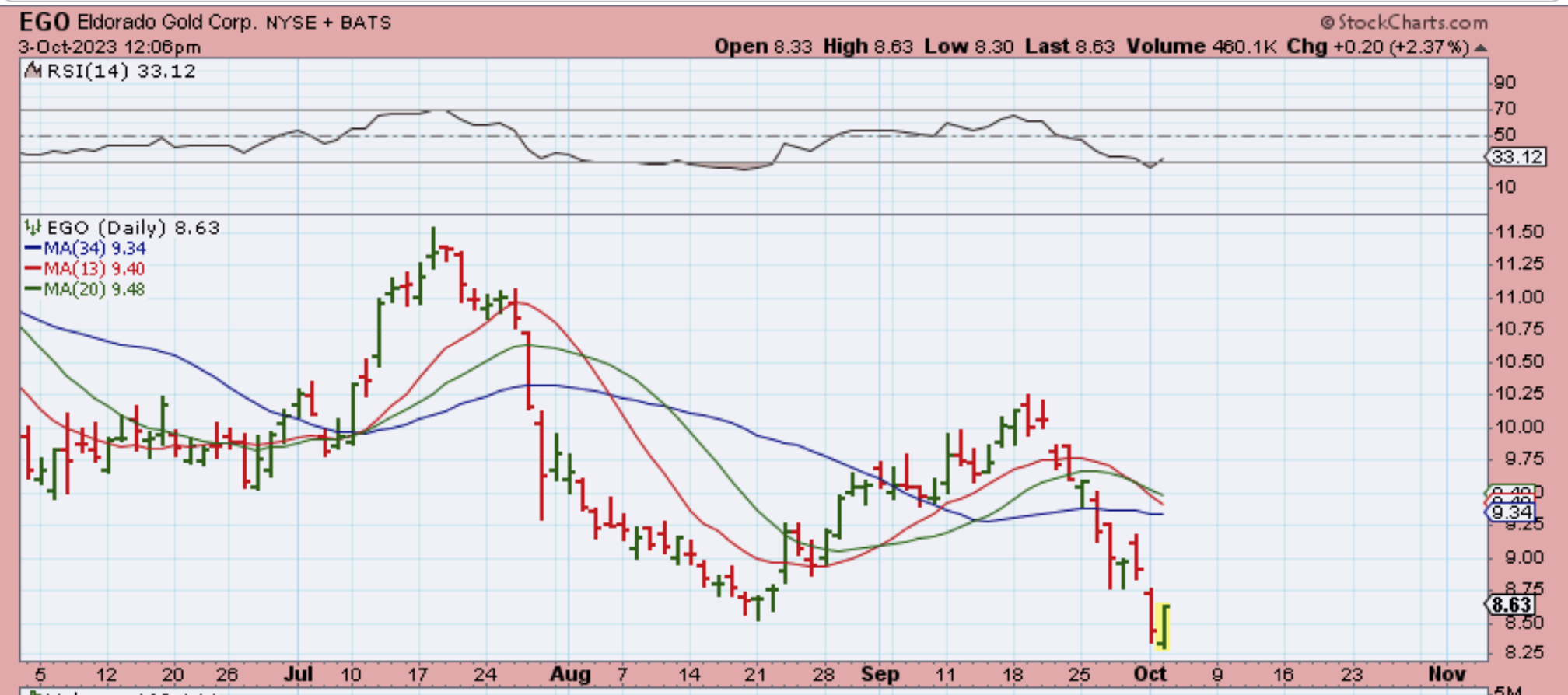This screenshot has width=1568, height=695.
Task: Click the 18 date label after Sep
Action: 1013,674
